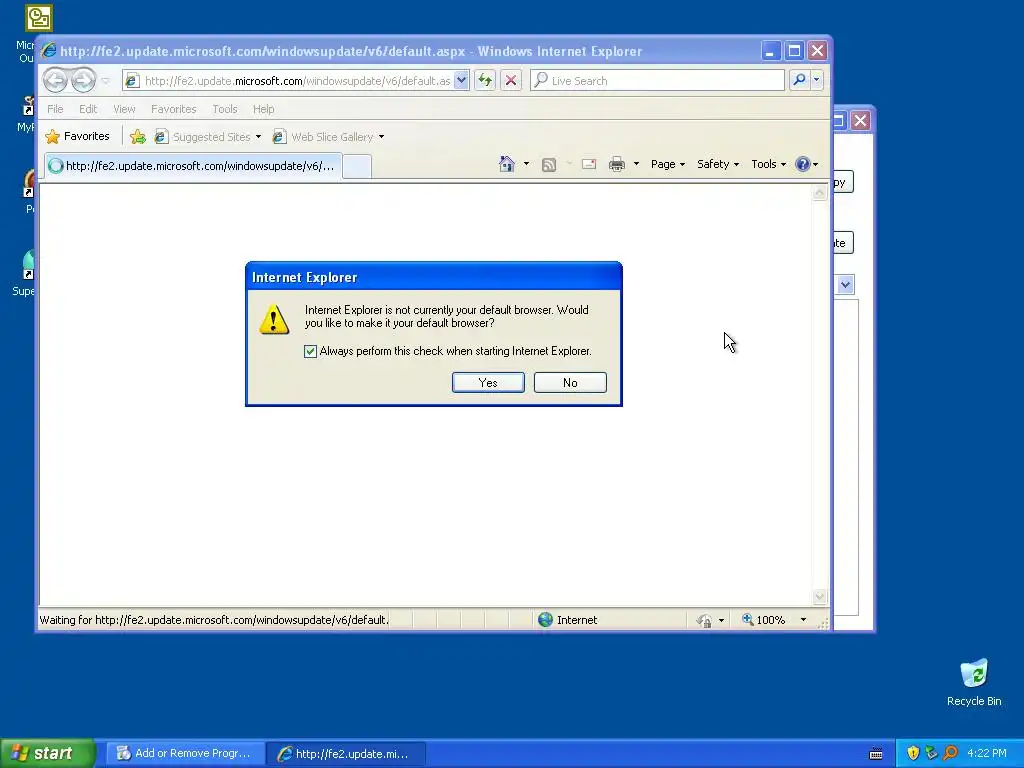Open Suggested Sites link
This screenshot has height=768, width=1024.
click(x=203, y=136)
